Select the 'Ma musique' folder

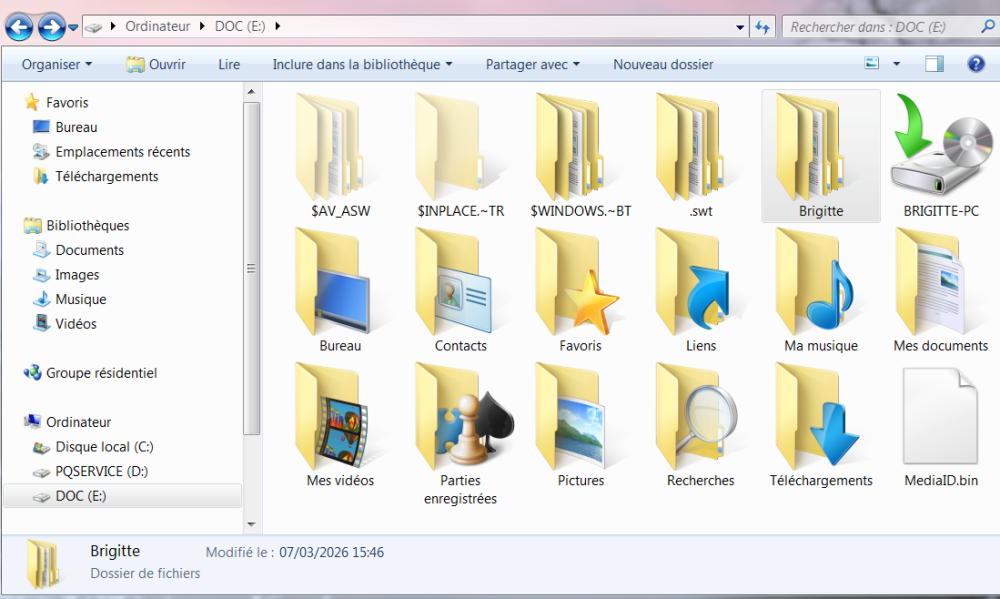click(x=821, y=290)
